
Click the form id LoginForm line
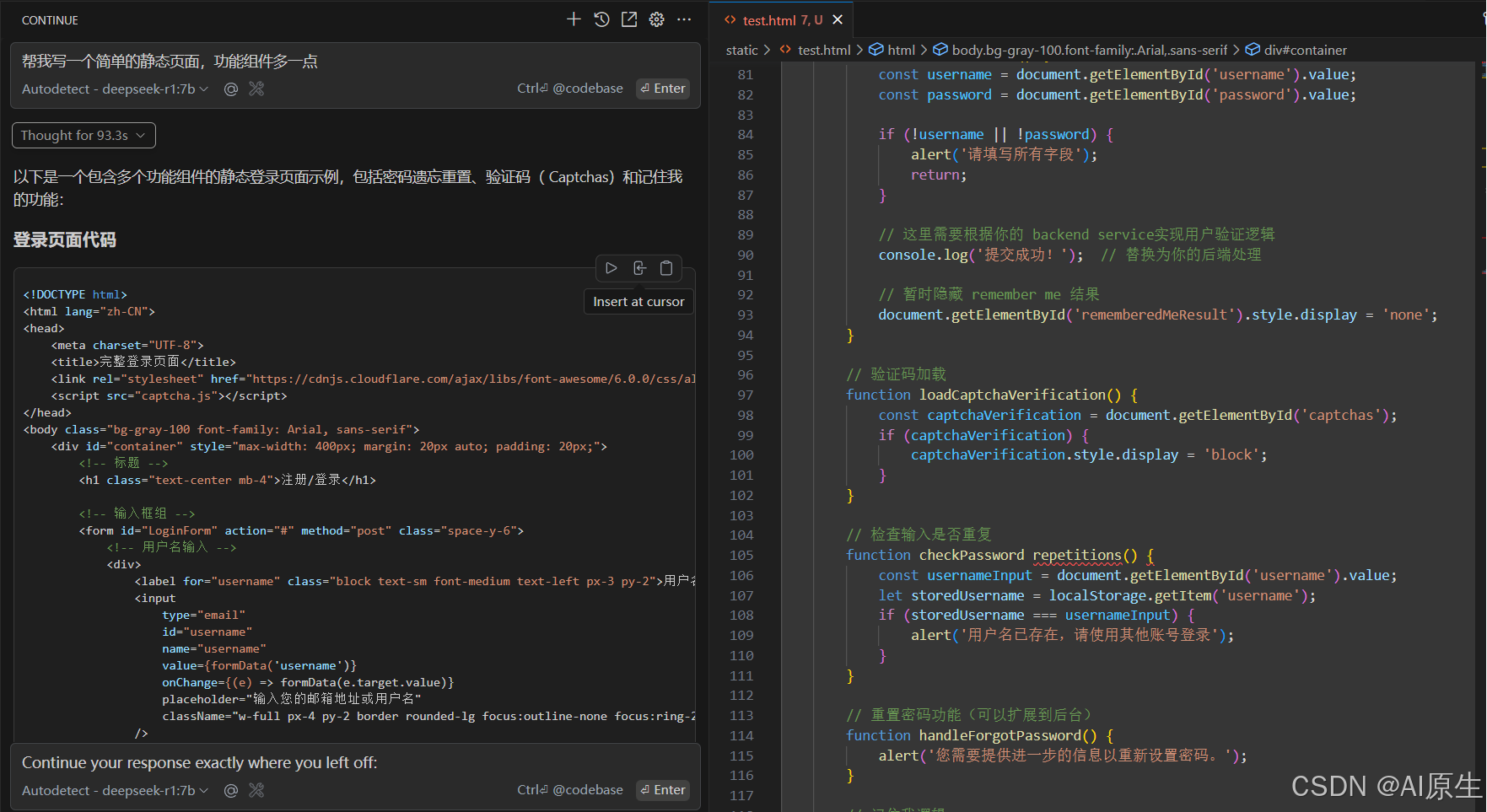coord(301,530)
